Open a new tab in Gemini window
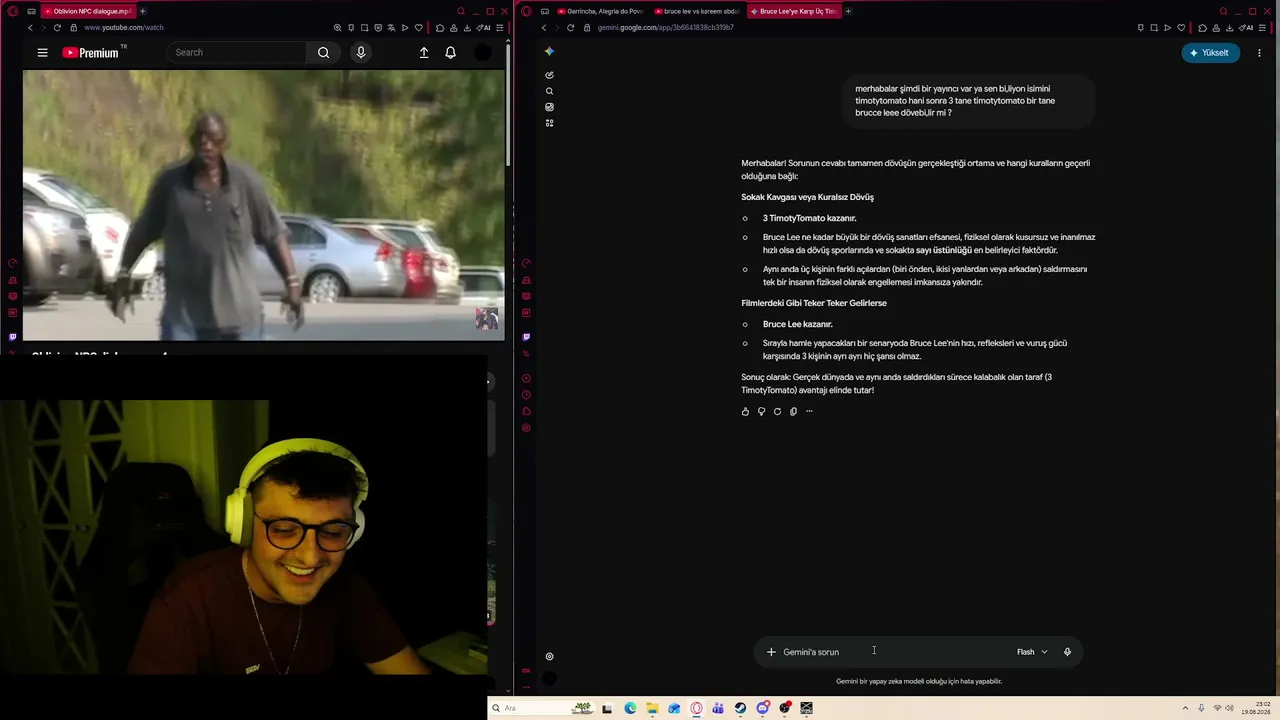1280x720 pixels. [848, 11]
